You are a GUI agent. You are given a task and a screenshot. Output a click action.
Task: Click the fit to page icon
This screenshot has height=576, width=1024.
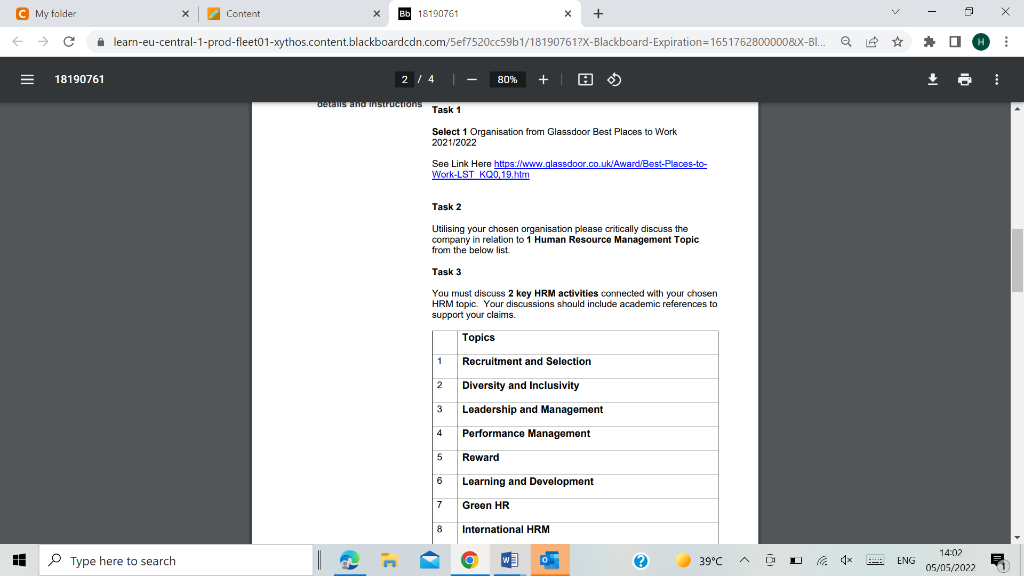coord(585,79)
